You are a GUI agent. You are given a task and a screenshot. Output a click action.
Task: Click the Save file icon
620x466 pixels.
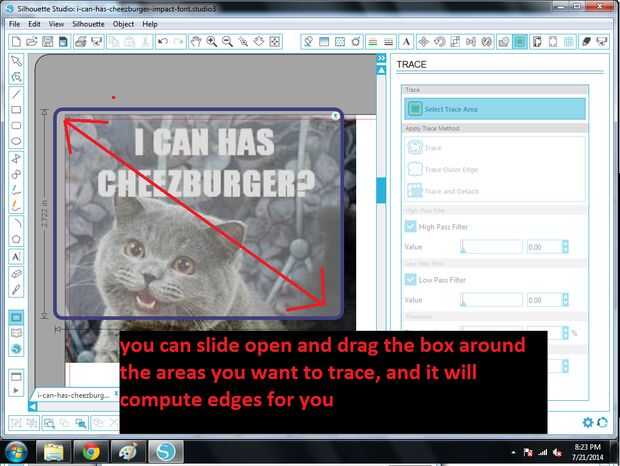click(47, 42)
